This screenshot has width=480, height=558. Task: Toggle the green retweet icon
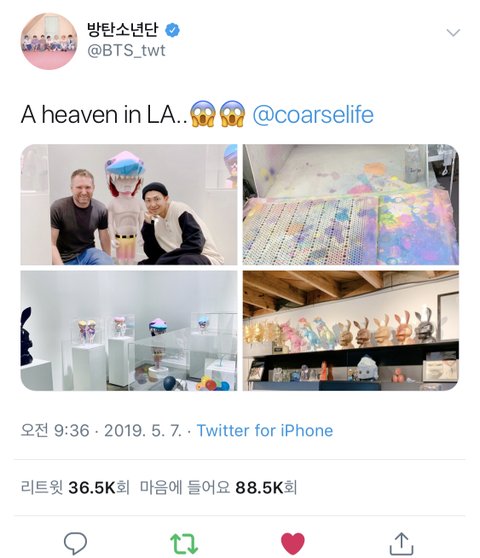(x=184, y=543)
